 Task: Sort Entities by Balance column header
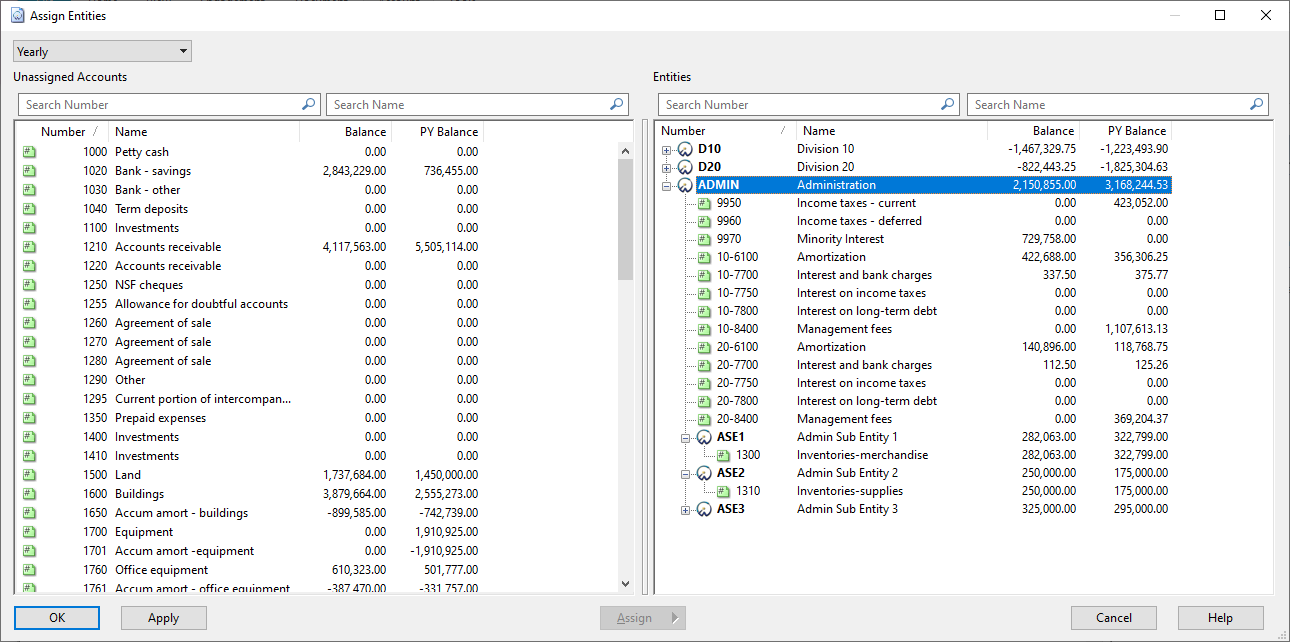tap(1034, 131)
